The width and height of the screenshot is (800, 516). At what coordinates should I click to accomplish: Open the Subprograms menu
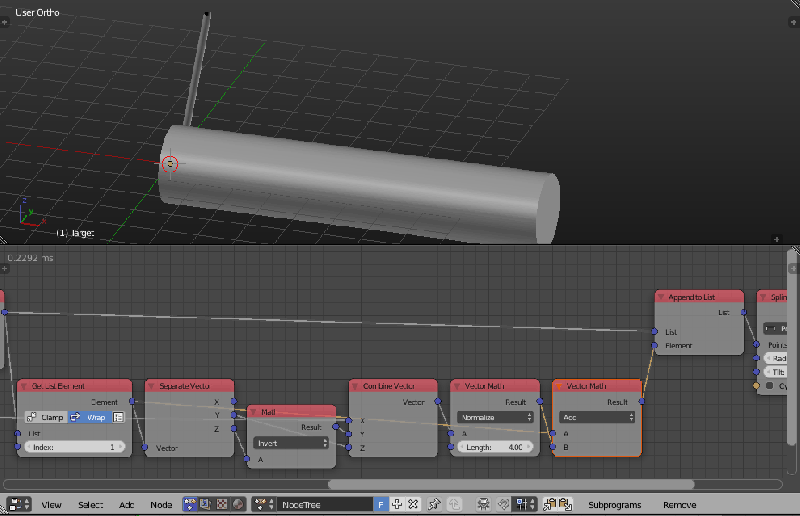click(x=614, y=505)
